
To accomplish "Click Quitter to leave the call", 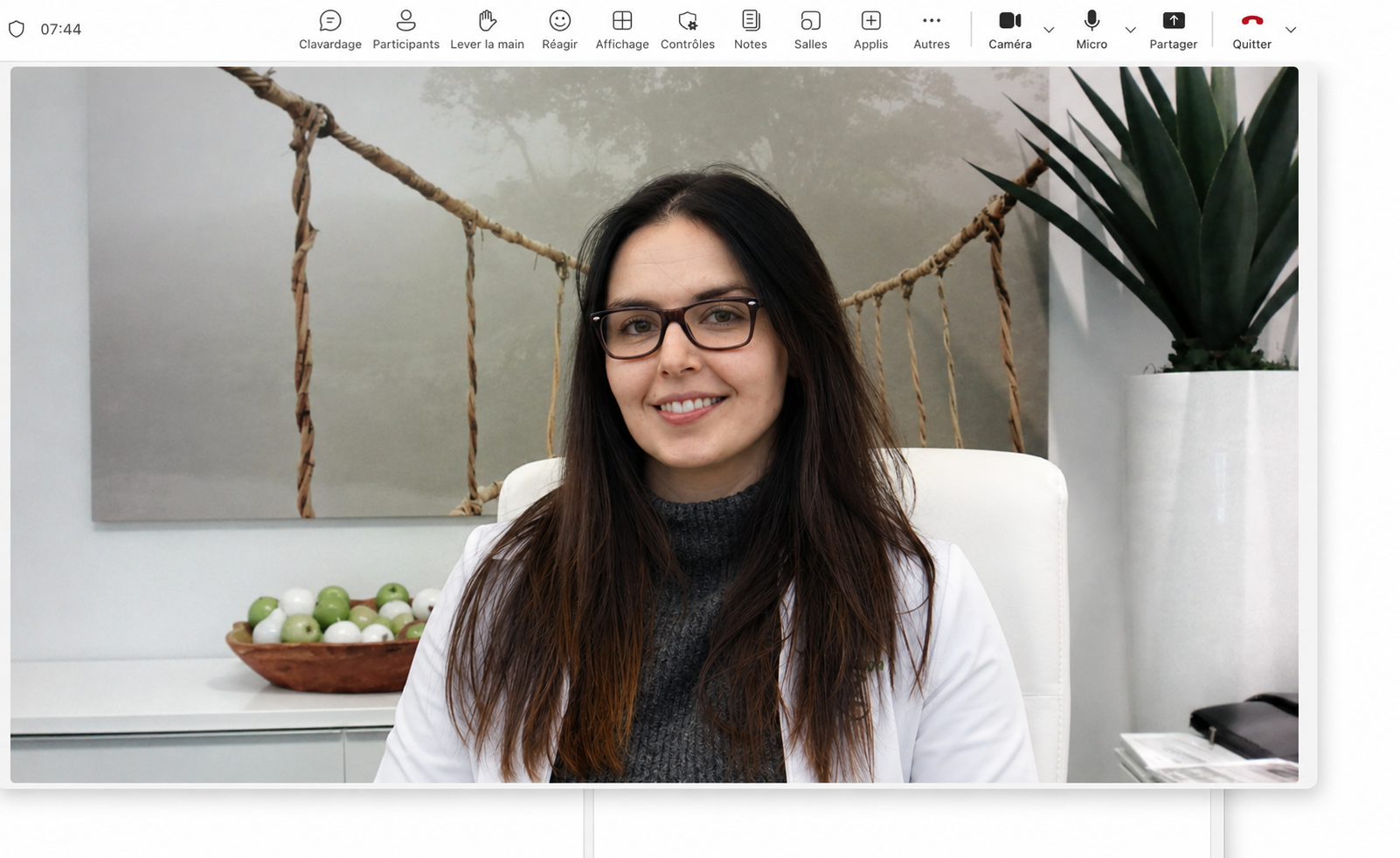I will (x=1251, y=30).
